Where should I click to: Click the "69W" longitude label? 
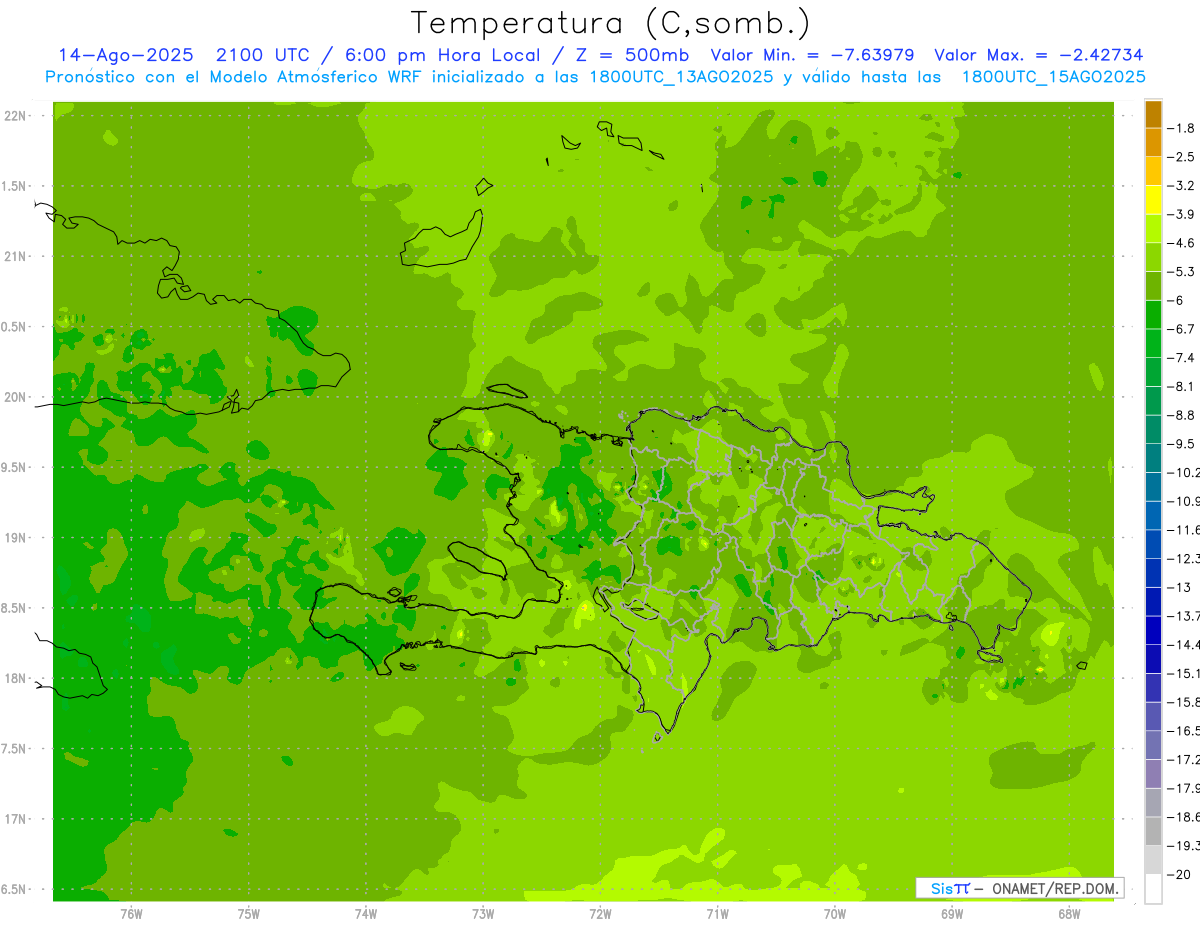pyautogui.click(x=952, y=914)
